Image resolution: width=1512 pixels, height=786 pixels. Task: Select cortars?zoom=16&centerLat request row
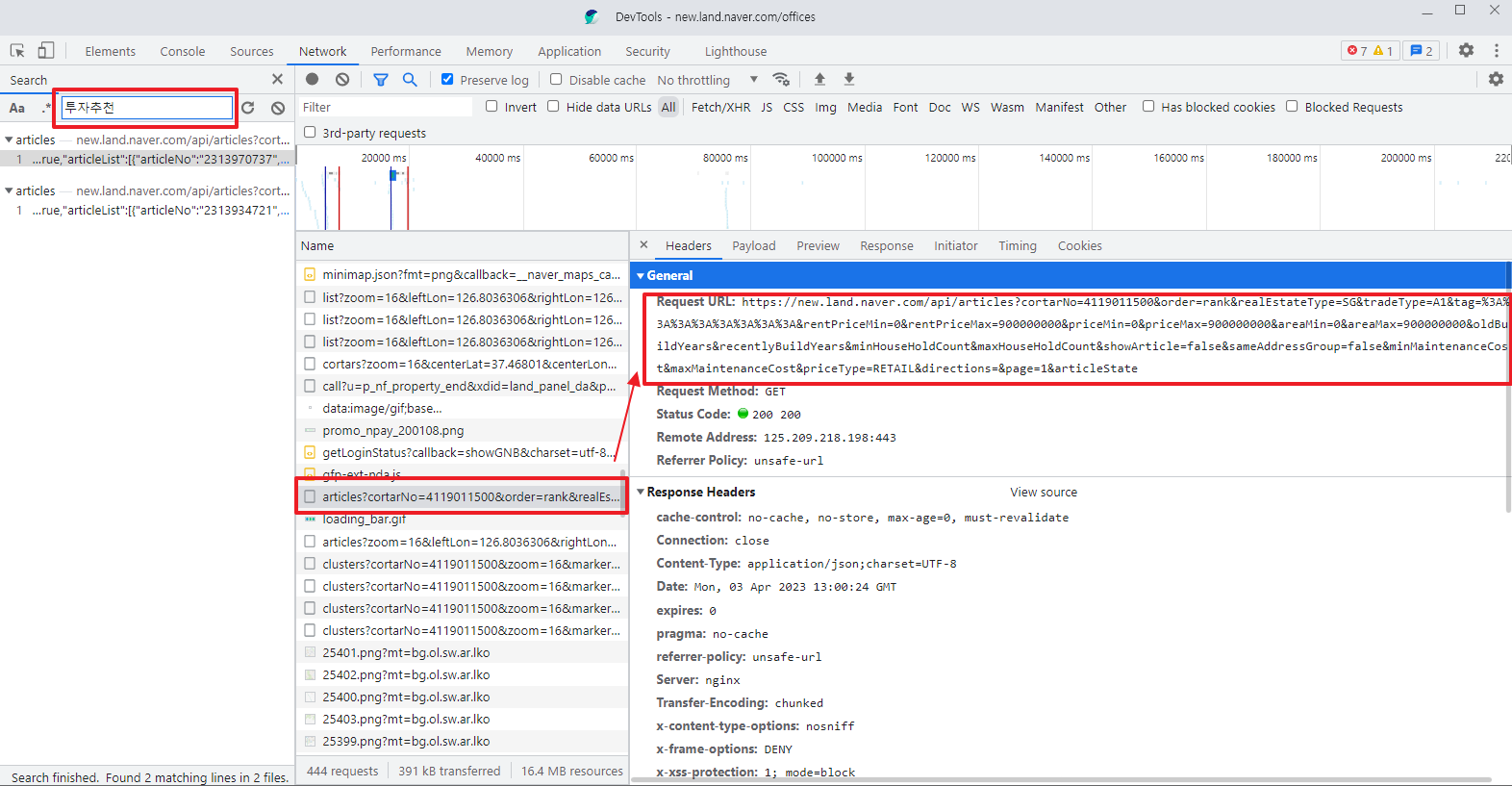(462, 364)
